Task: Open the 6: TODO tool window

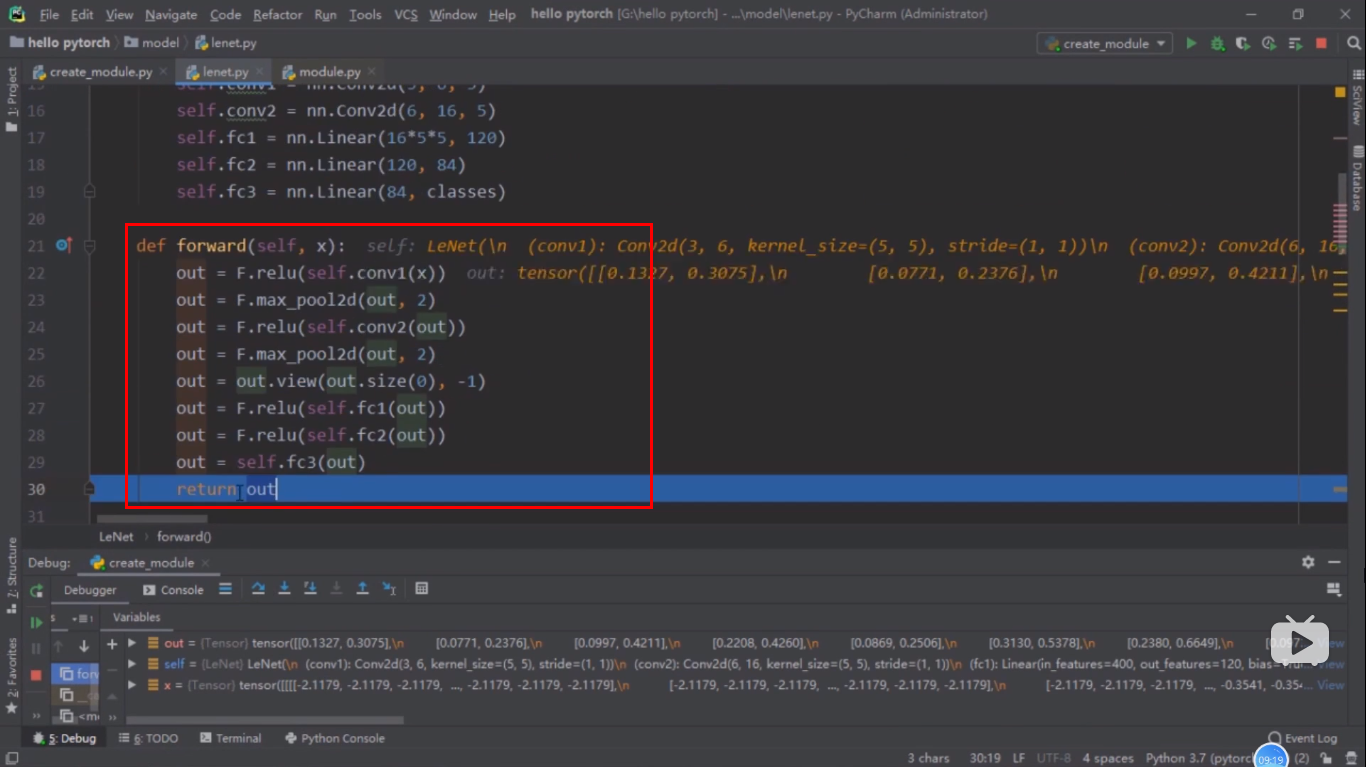Action: (148, 738)
